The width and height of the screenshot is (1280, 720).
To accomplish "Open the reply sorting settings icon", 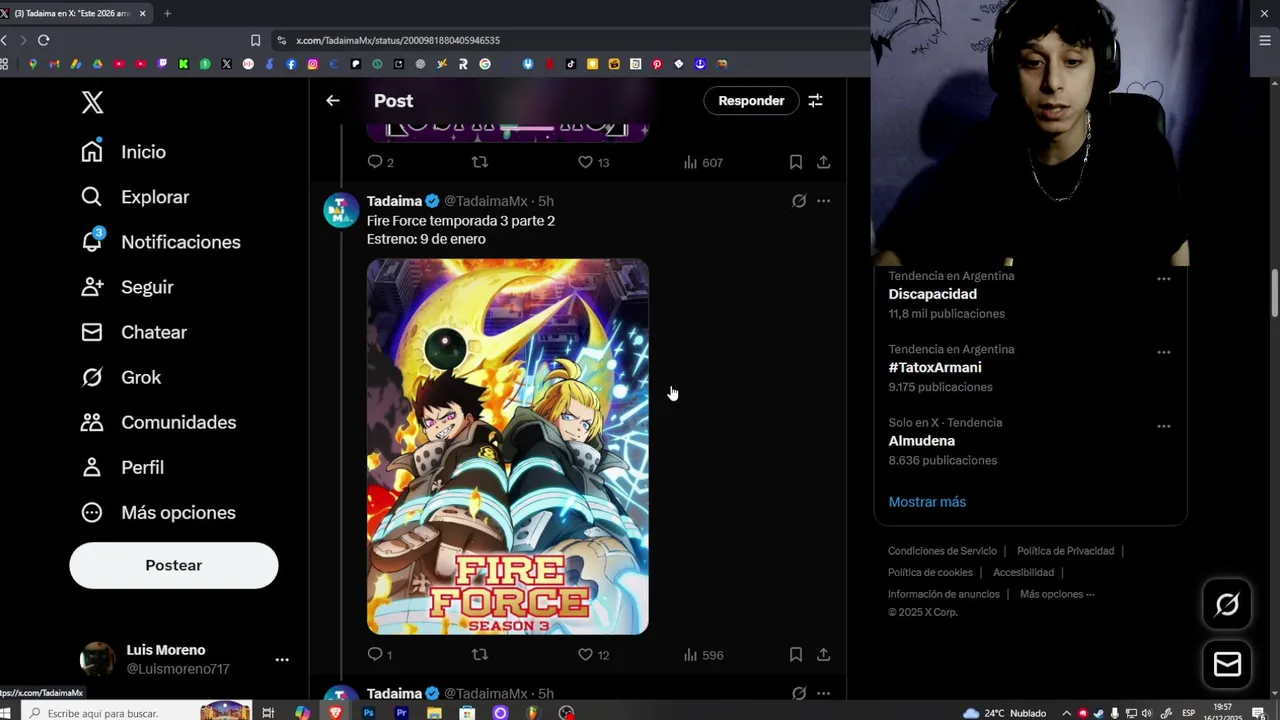I will click(x=816, y=101).
